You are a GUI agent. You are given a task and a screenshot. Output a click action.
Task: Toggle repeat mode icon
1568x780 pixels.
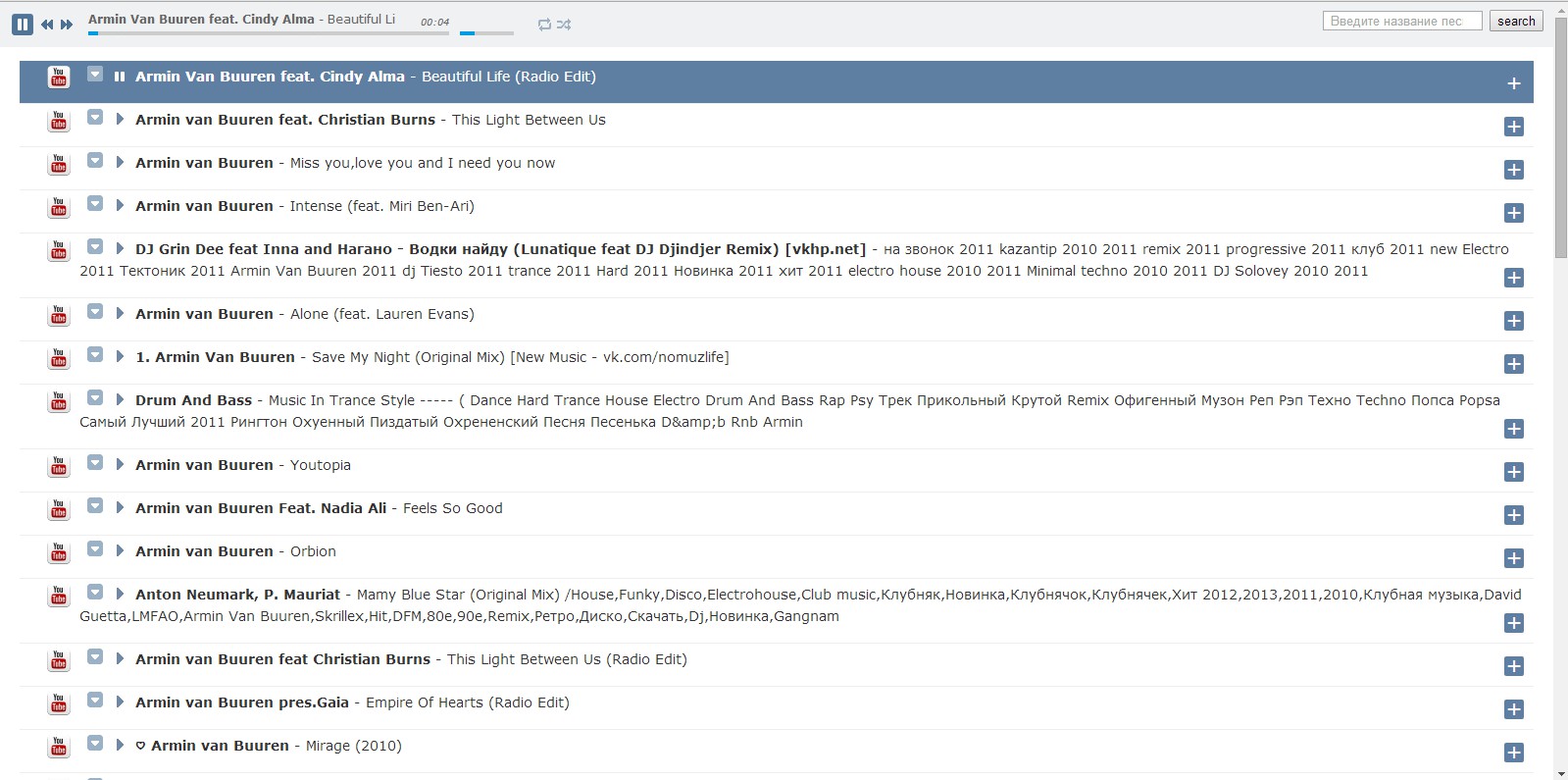(x=544, y=25)
